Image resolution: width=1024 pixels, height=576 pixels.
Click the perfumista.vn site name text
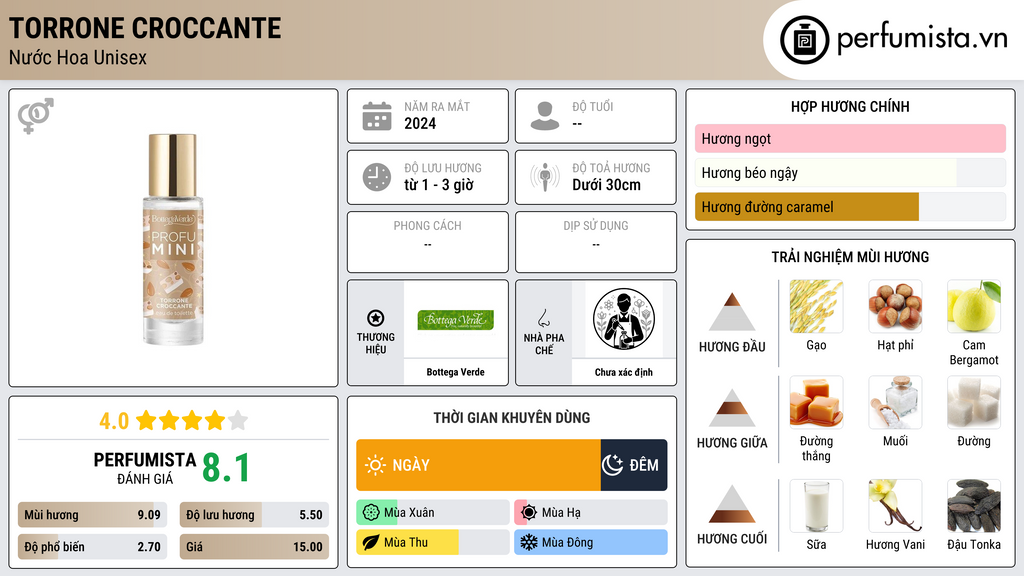(923, 39)
